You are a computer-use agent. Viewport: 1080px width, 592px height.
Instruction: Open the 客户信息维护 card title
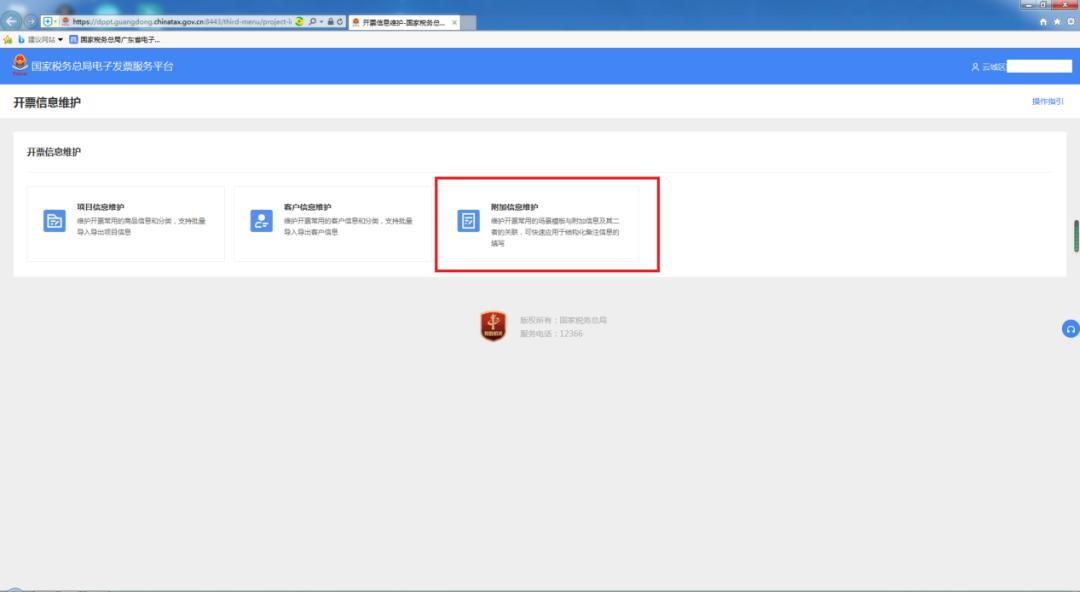tap(307, 207)
